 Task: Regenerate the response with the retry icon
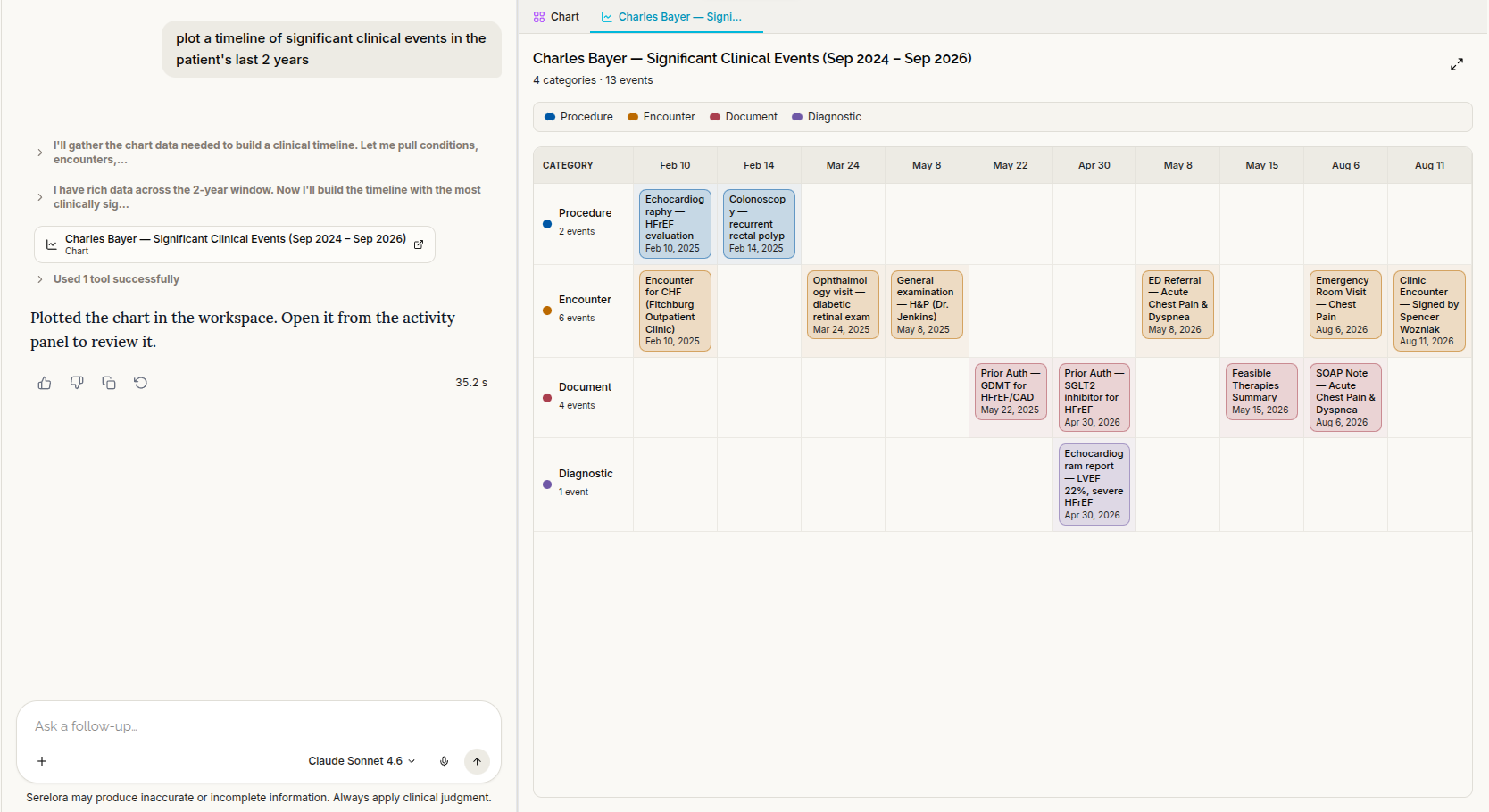click(x=141, y=383)
